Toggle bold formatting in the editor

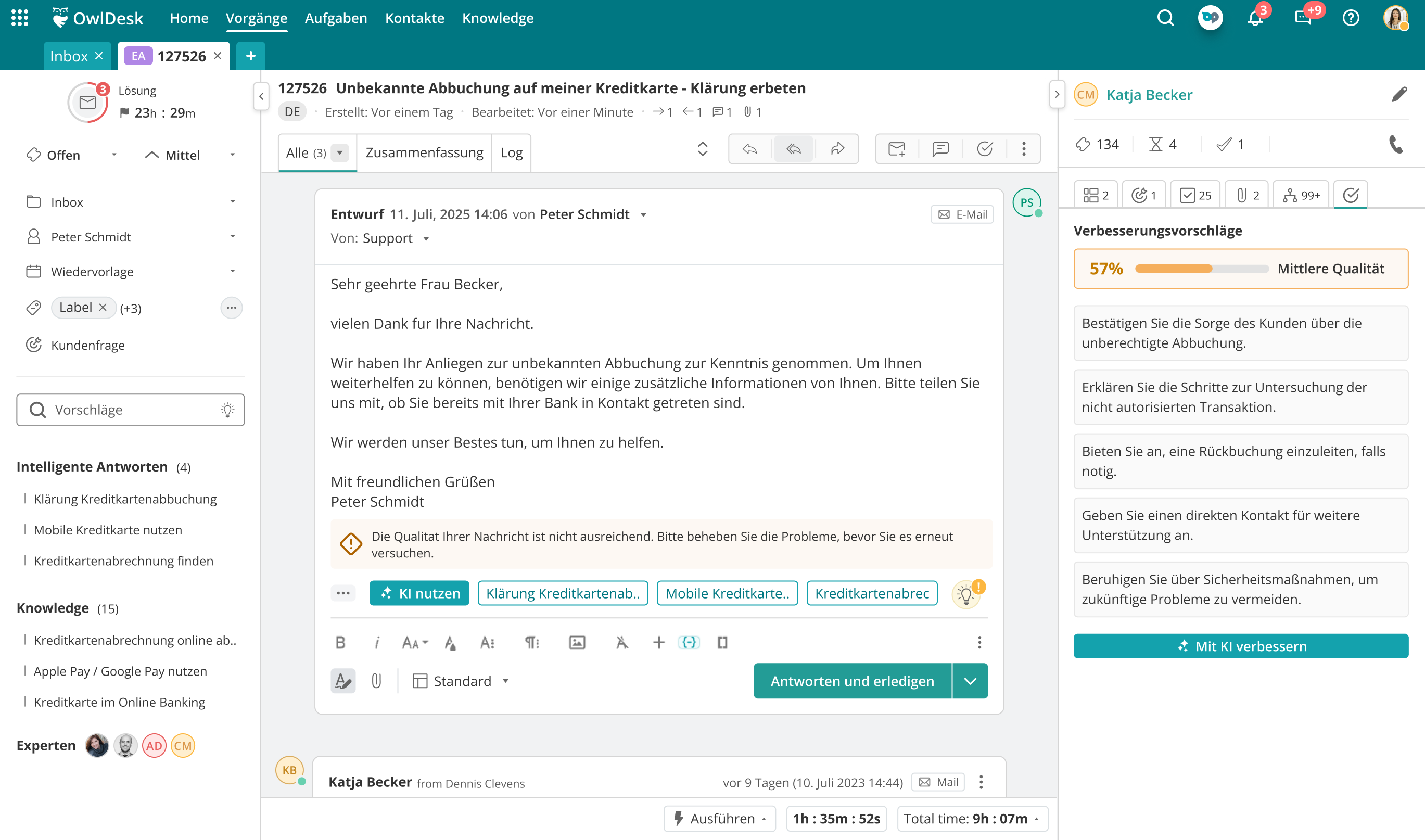pos(340,642)
